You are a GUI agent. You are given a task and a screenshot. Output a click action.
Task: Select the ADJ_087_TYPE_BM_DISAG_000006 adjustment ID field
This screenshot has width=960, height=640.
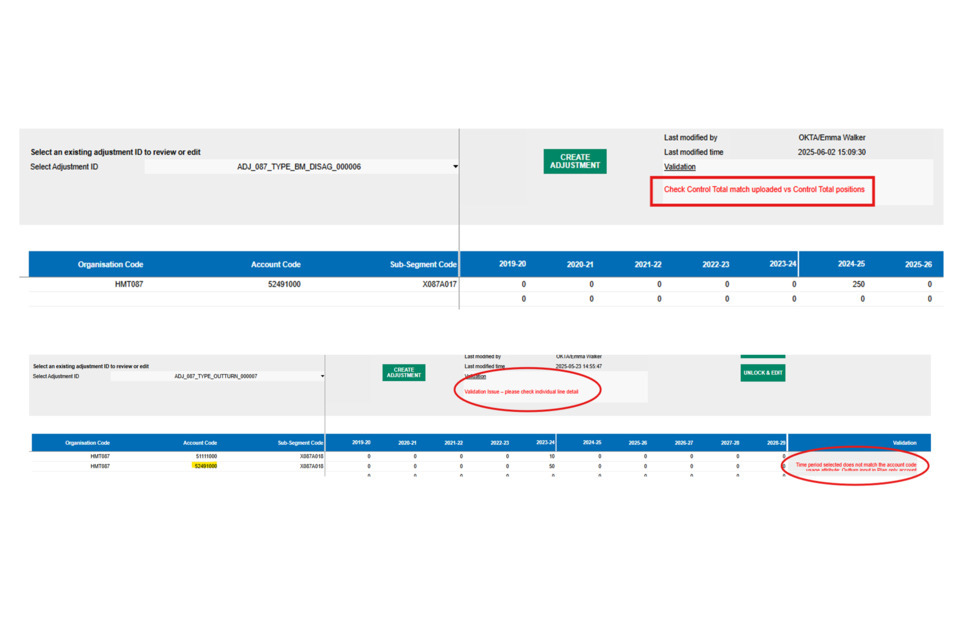pyautogui.click(x=299, y=167)
